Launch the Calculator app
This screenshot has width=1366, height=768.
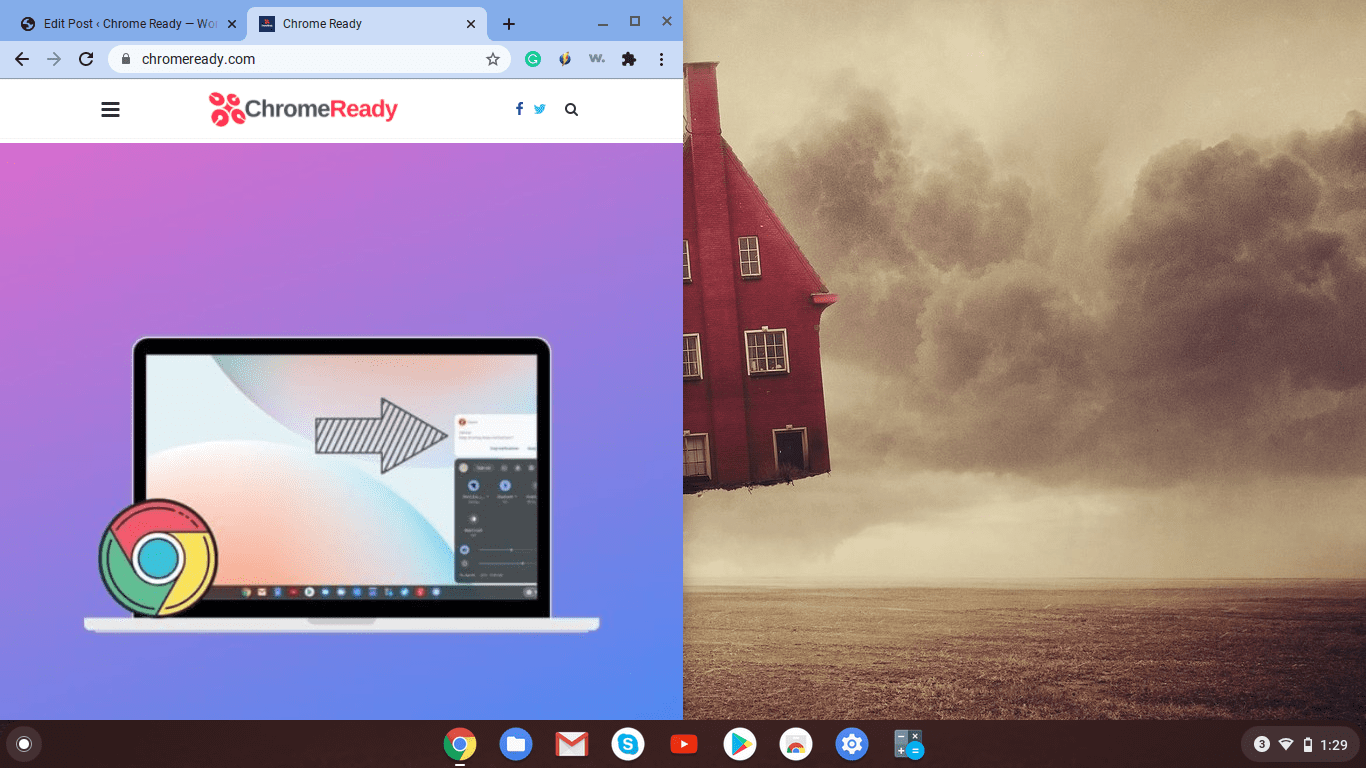pos(908,744)
